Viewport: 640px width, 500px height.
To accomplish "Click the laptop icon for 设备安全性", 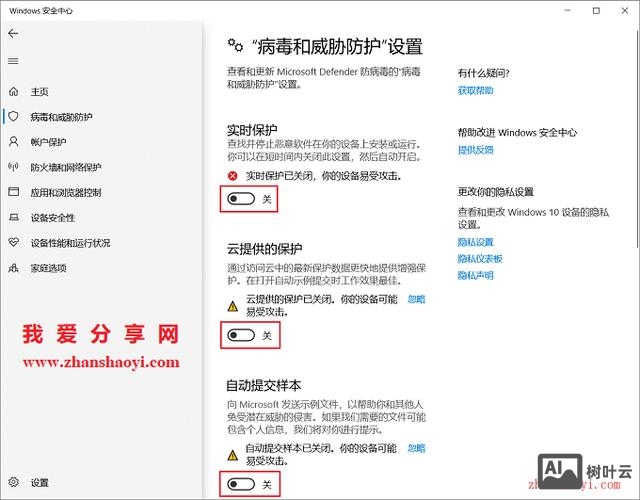I will (13, 218).
